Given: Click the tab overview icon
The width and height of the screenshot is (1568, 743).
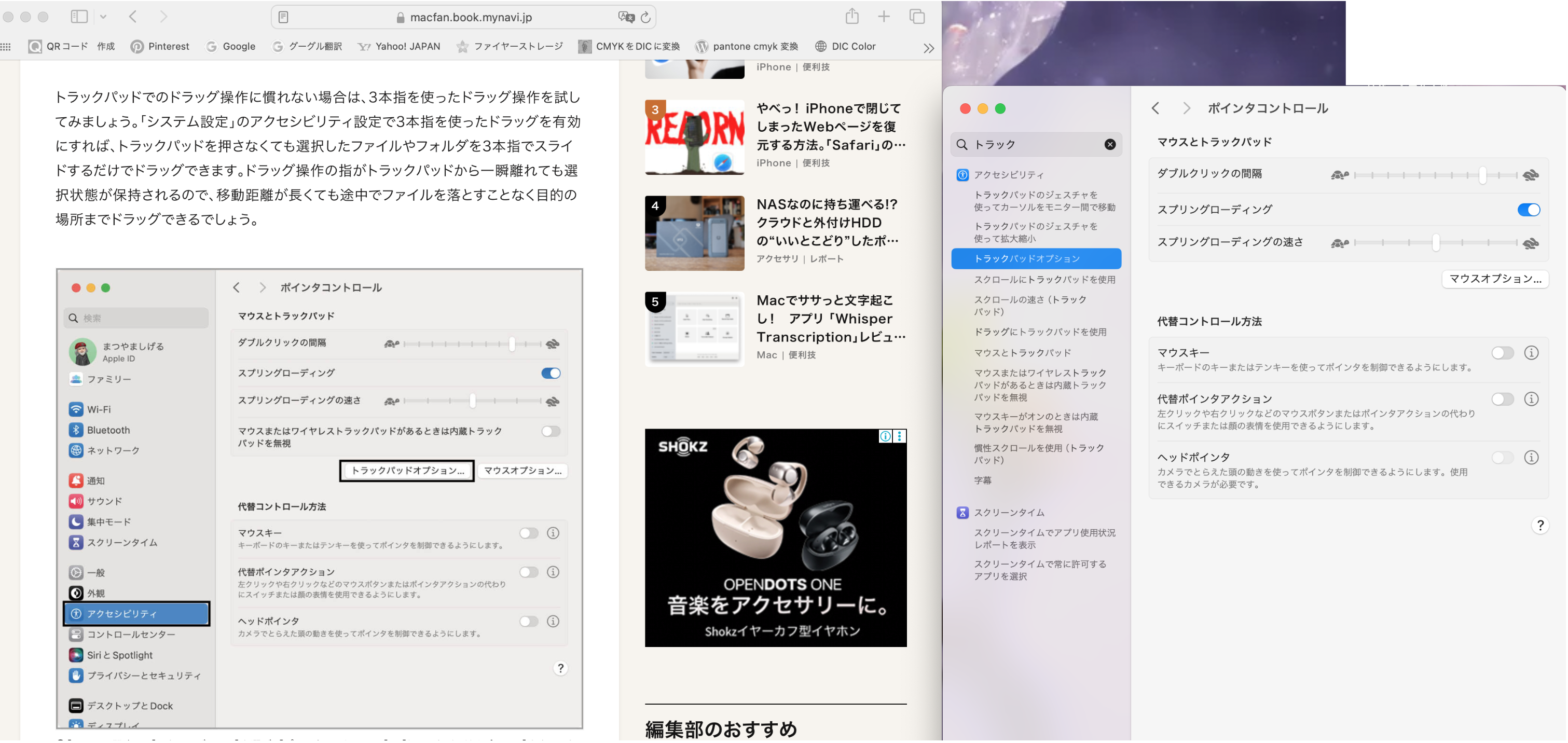Looking at the screenshot, I should pyautogui.click(x=917, y=17).
